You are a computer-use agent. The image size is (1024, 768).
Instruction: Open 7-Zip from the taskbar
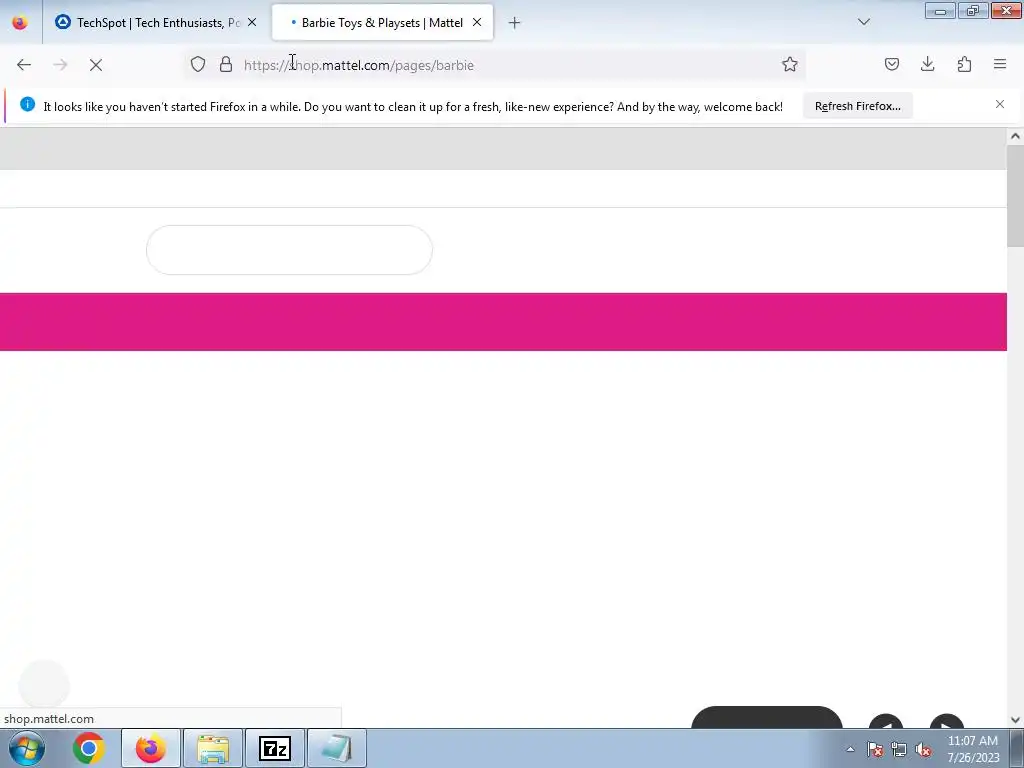click(x=274, y=748)
